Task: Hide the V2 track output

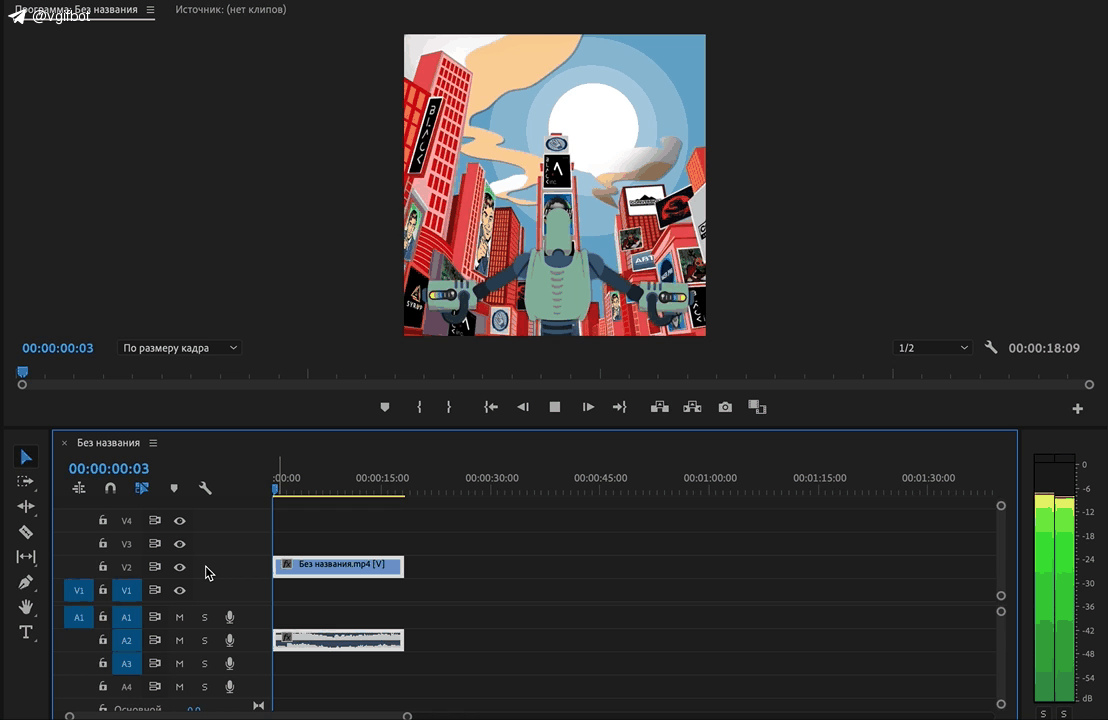Action: pos(179,567)
